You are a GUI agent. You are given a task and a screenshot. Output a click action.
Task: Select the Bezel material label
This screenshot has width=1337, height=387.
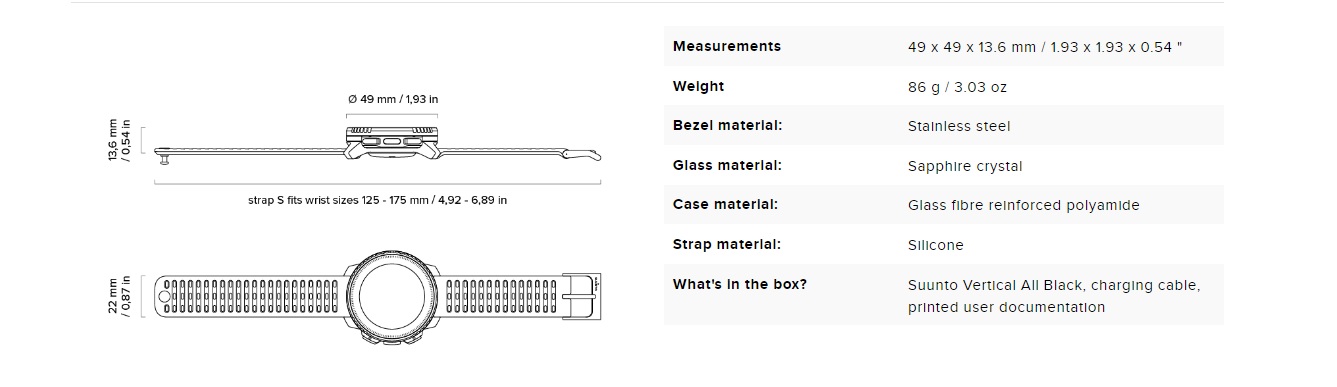pyautogui.click(x=727, y=125)
